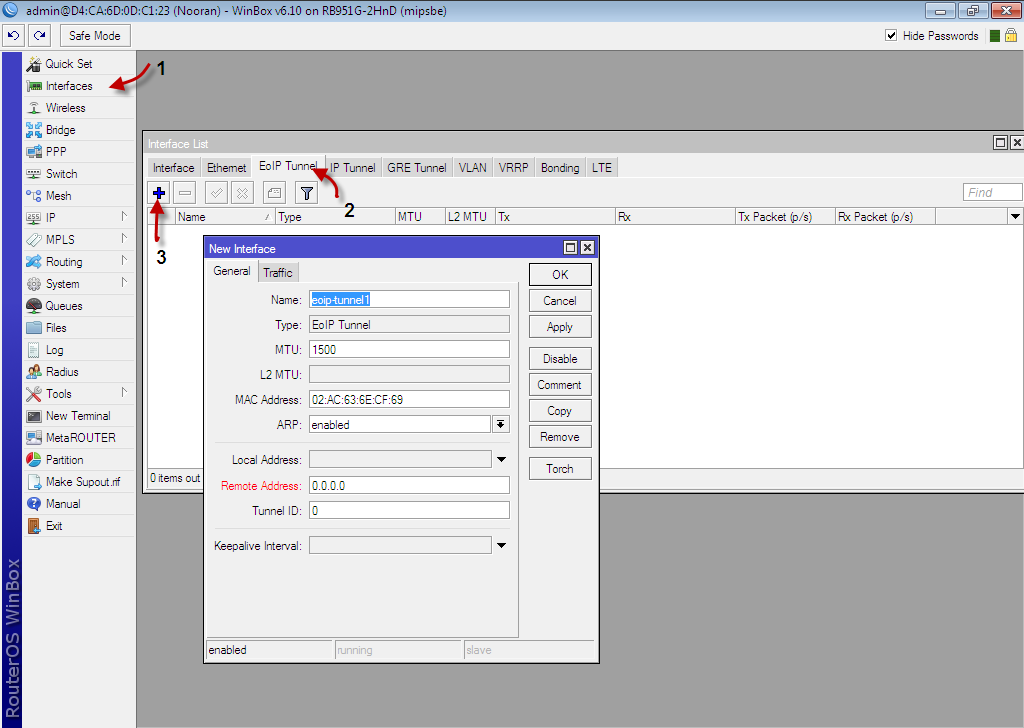Click the Quick Set wand icon
Viewport: 1024px width, 728px height.
34,64
